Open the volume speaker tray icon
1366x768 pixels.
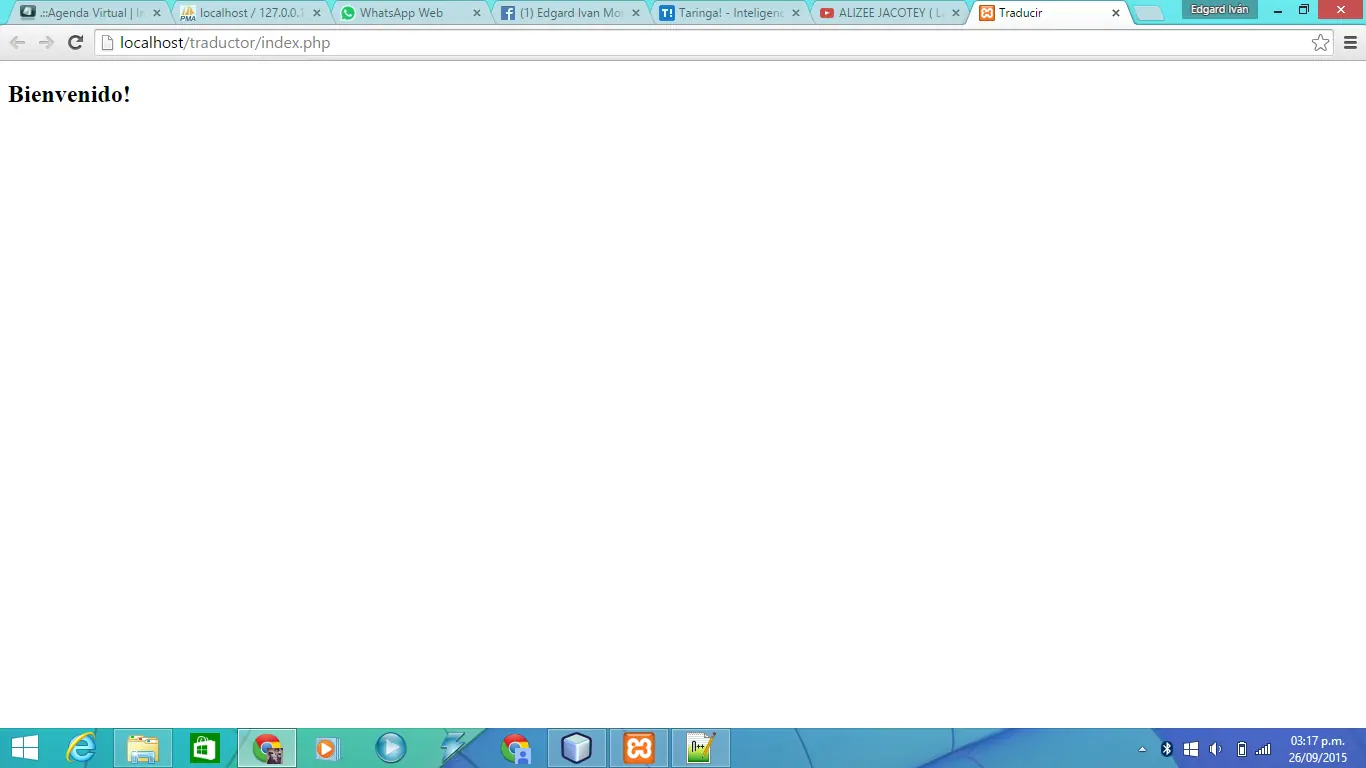[x=1216, y=749]
